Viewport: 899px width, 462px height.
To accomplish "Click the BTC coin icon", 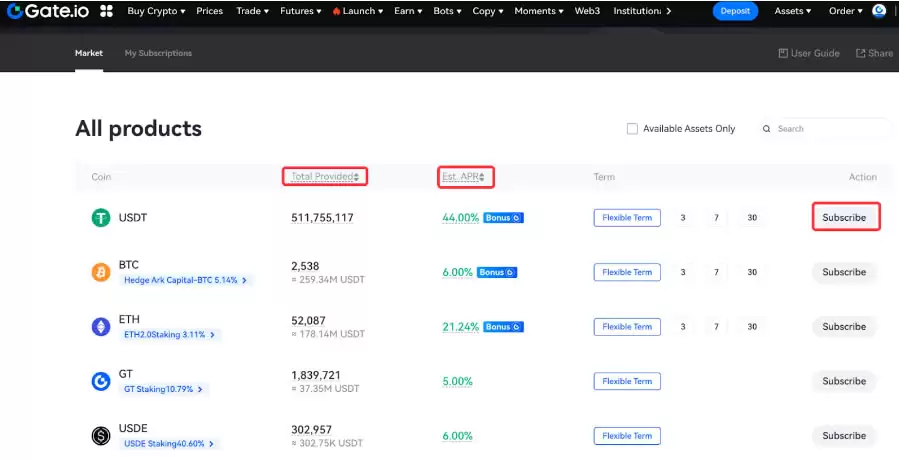I will click(101, 272).
